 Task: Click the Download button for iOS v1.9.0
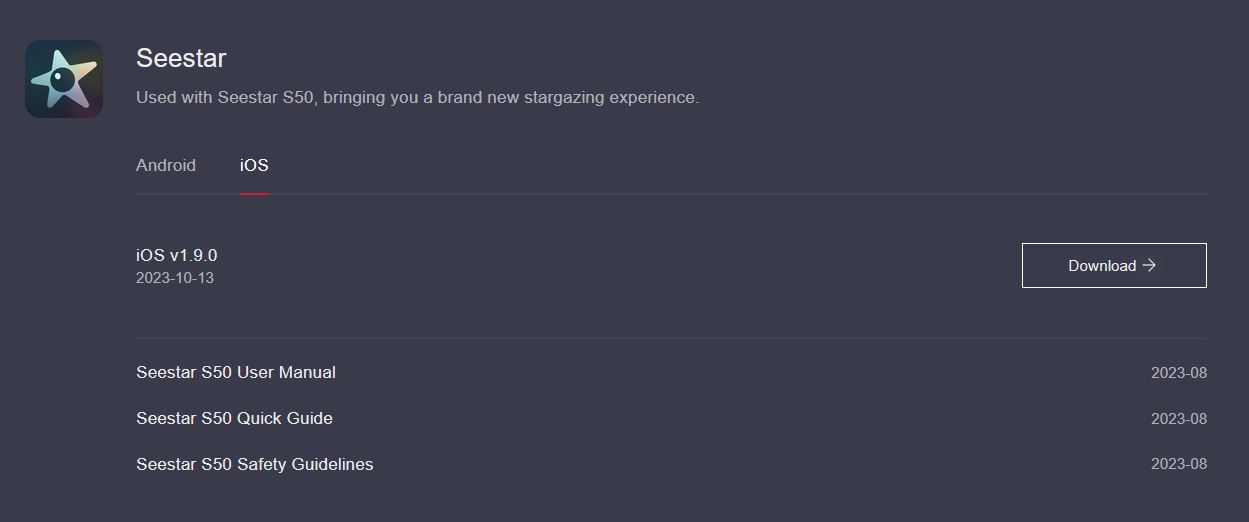(1114, 265)
